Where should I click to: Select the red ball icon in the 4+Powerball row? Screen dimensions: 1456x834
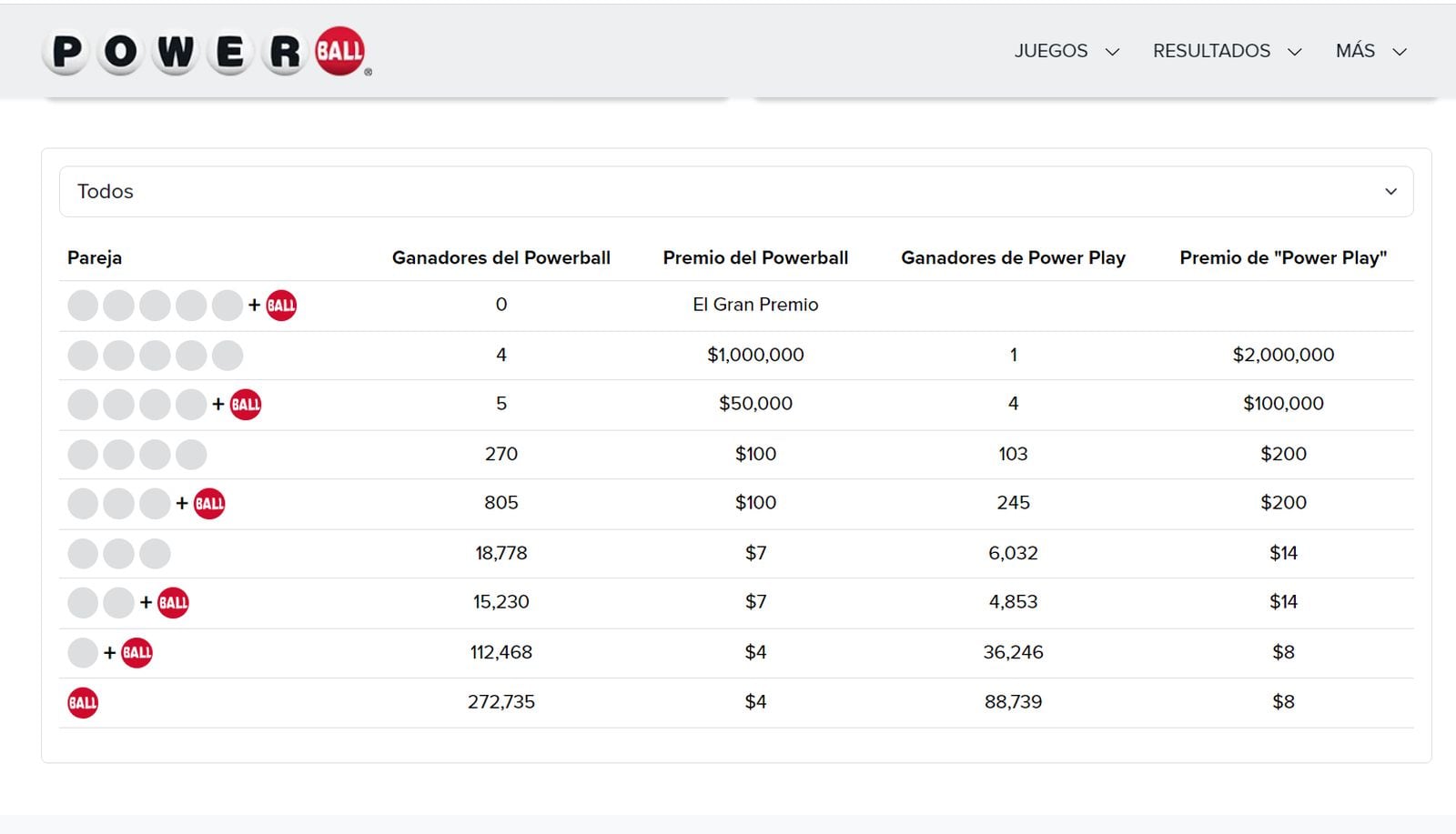pyautogui.click(x=245, y=404)
